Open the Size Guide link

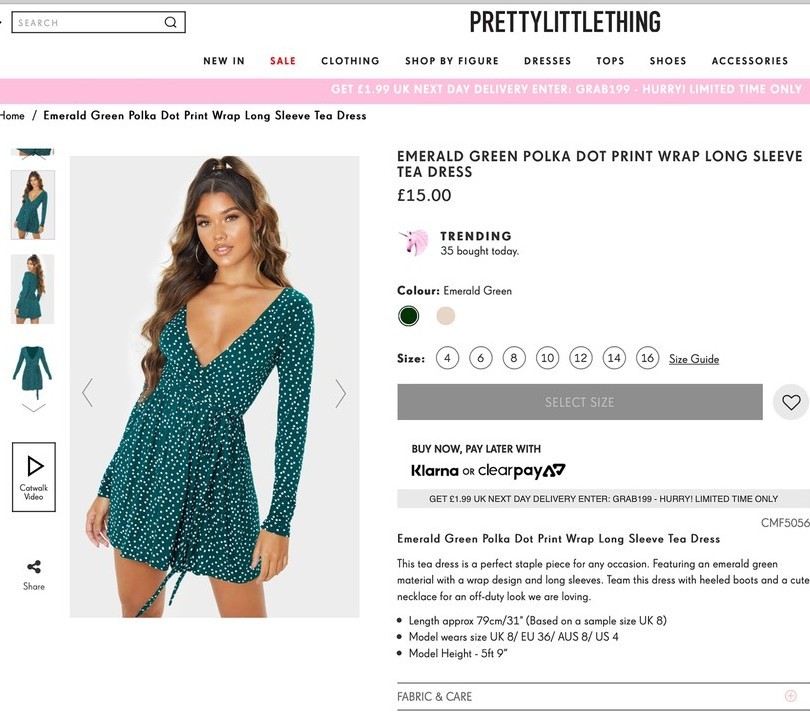pos(694,359)
